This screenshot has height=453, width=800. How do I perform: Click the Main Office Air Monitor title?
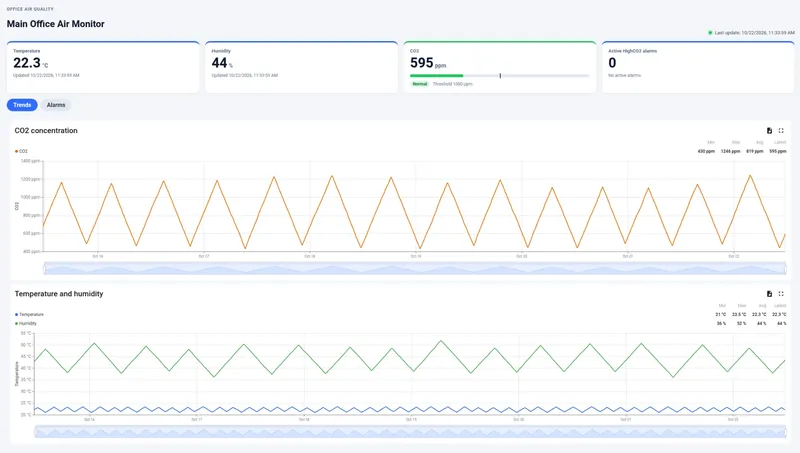56,24
